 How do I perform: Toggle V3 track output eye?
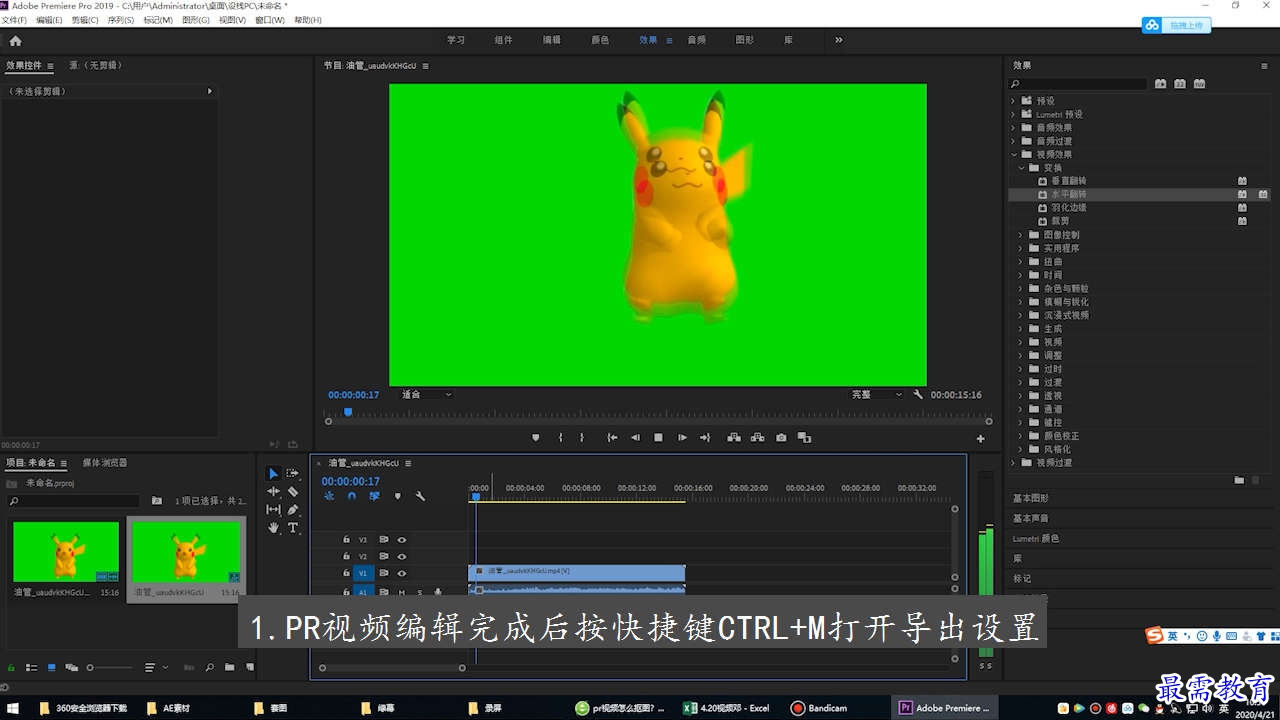[x=401, y=539]
